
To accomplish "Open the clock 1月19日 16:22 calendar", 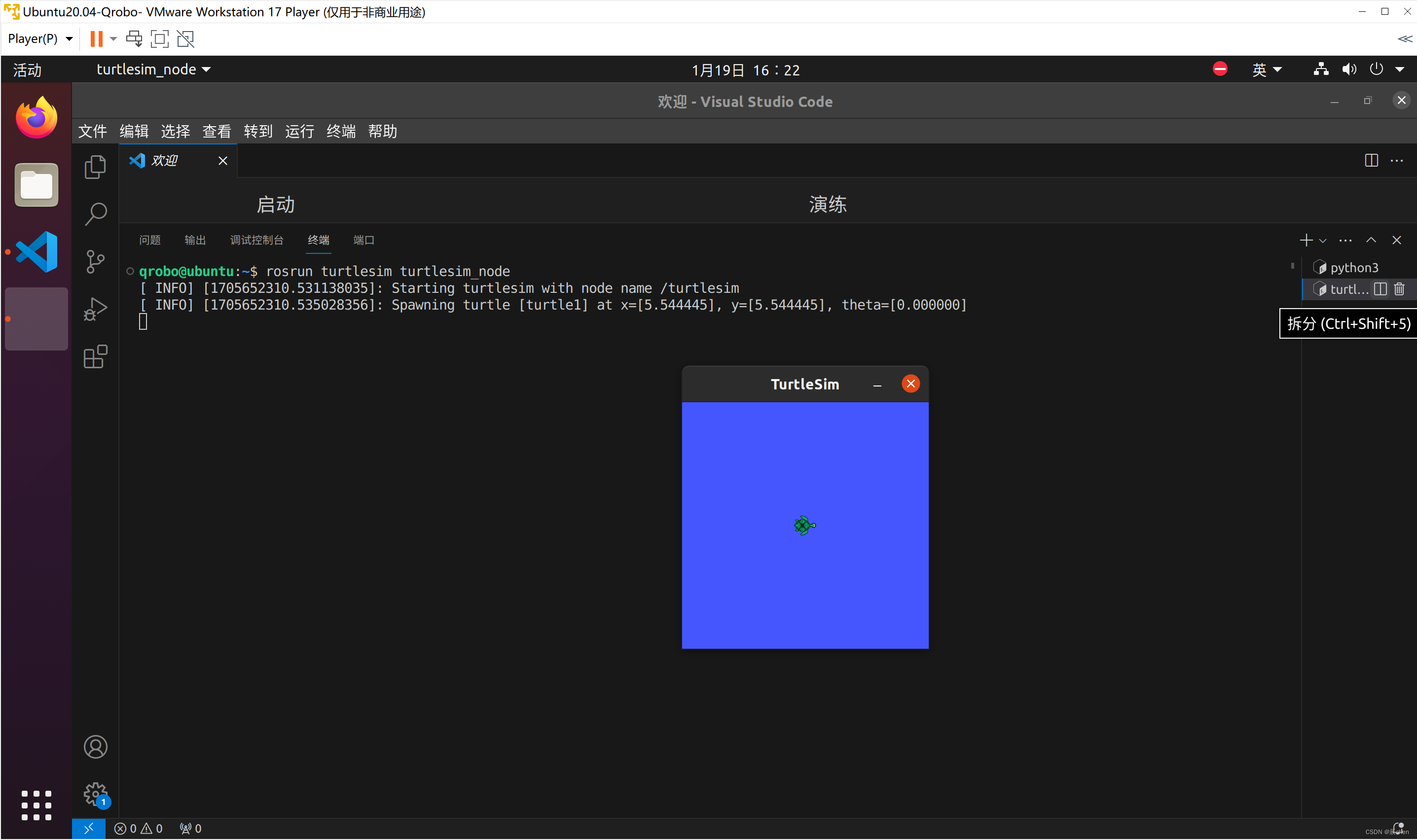I will pyautogui.click(x=745, y=70).
